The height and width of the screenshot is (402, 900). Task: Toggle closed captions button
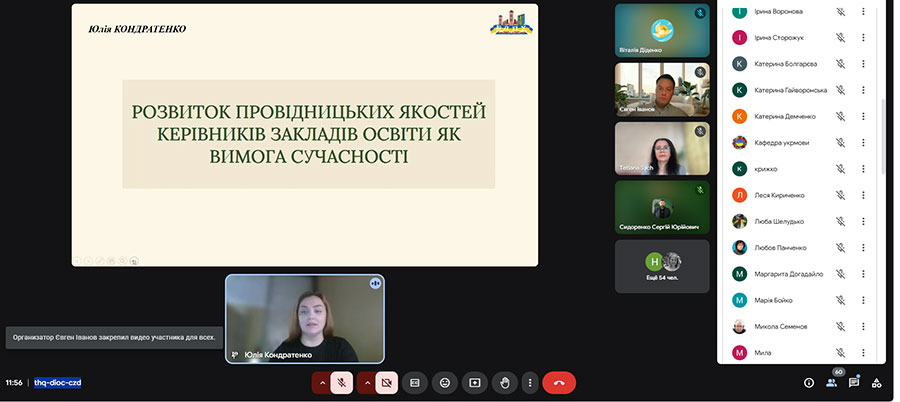[414, 382]
